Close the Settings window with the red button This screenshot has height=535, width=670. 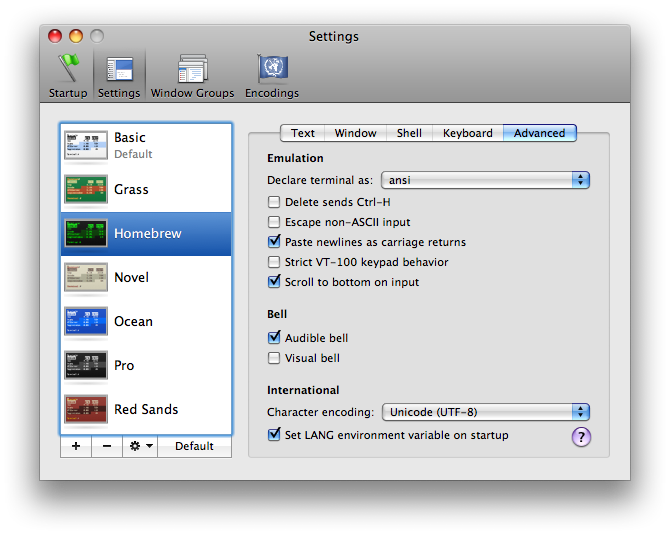coord(55,36)
